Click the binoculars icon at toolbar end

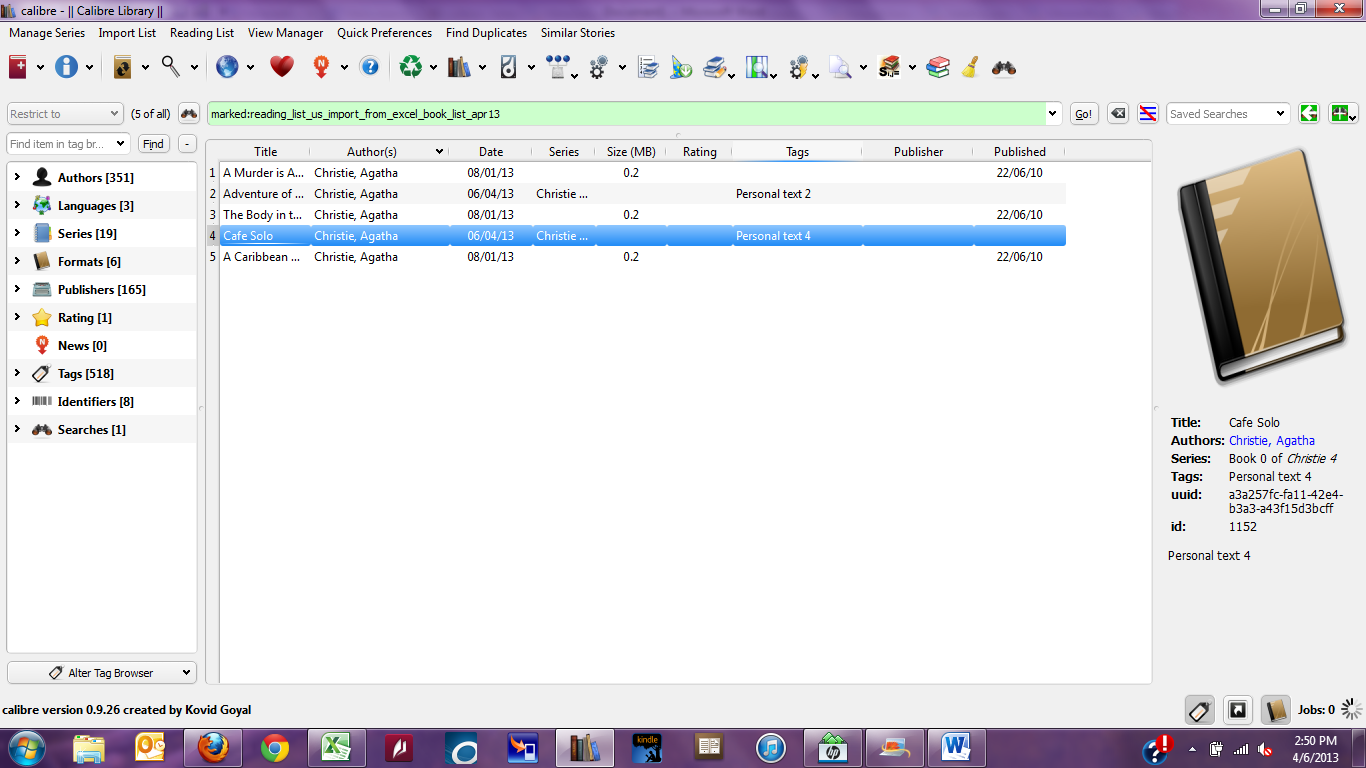click(x=1004, y=67)
